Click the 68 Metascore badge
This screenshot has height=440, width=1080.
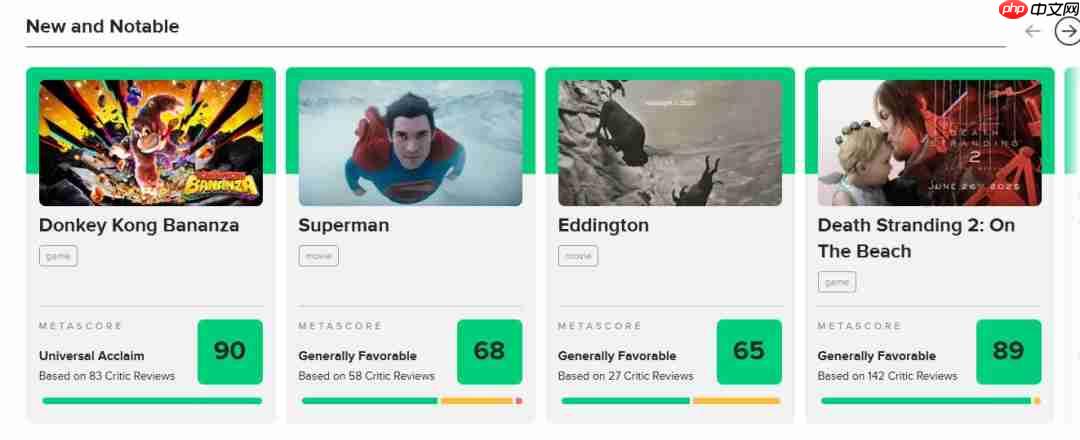[489, 351]
